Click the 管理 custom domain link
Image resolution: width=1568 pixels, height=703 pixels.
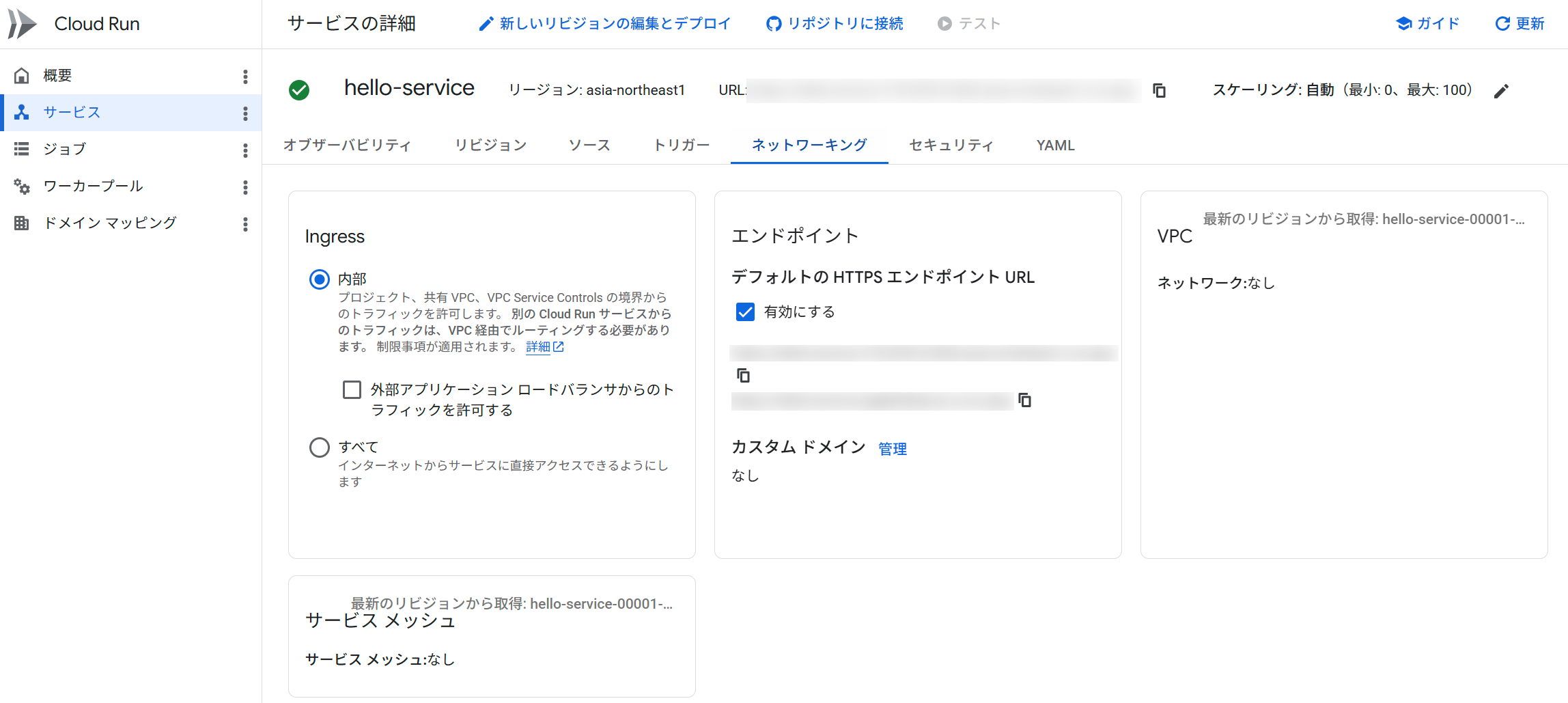(x=893, y=449)
